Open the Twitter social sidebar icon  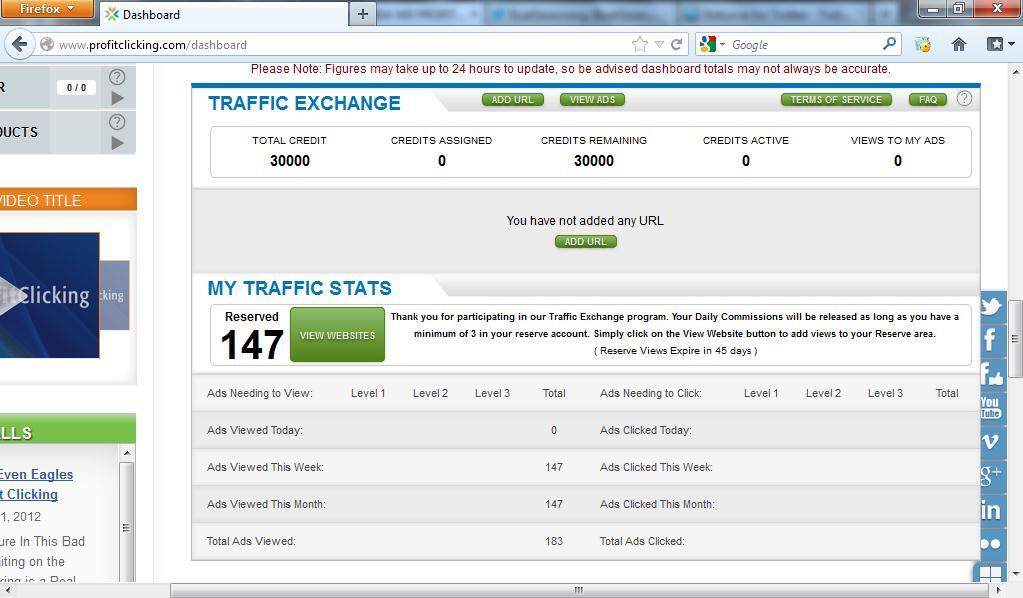tap(991, 306)
